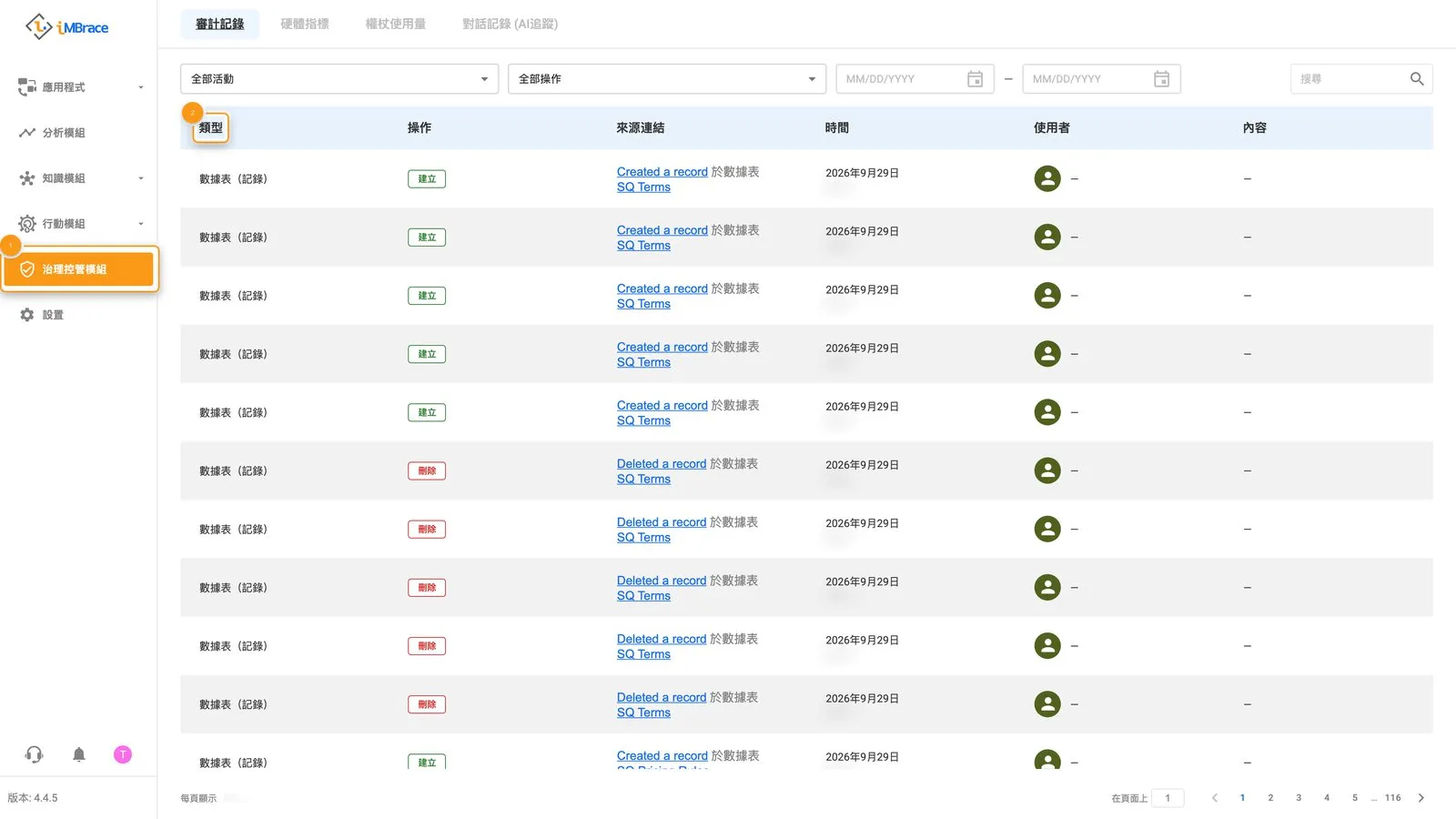Show notifications via the bell icon

pos(79,754)
